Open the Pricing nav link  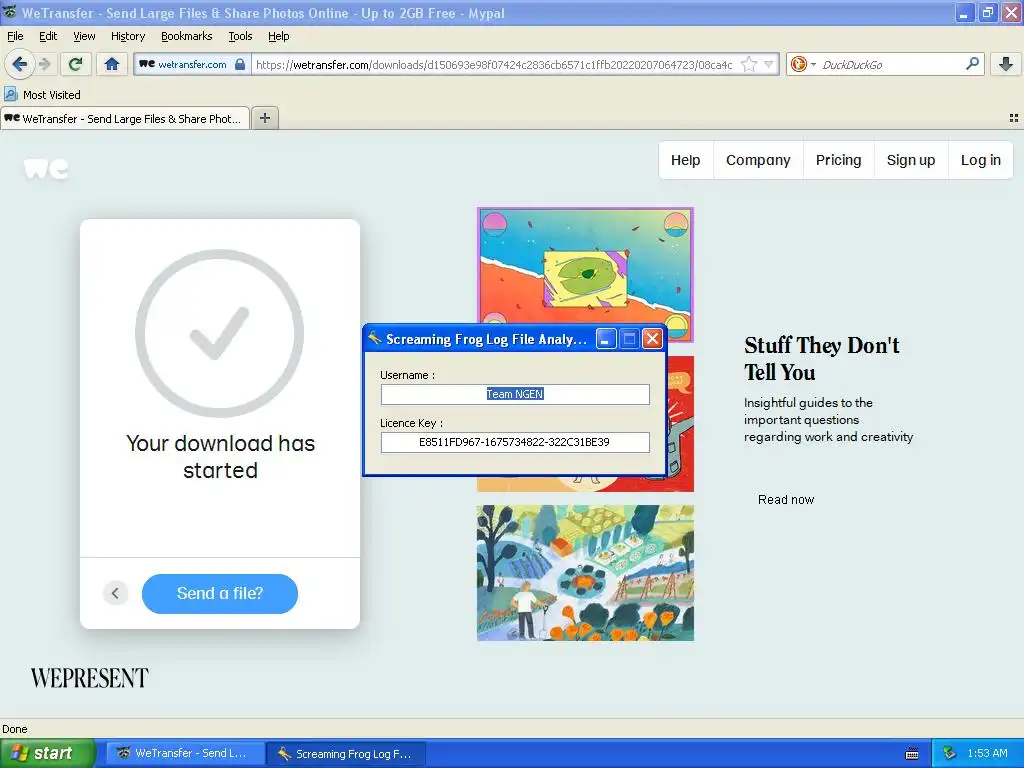coord(838,160)
